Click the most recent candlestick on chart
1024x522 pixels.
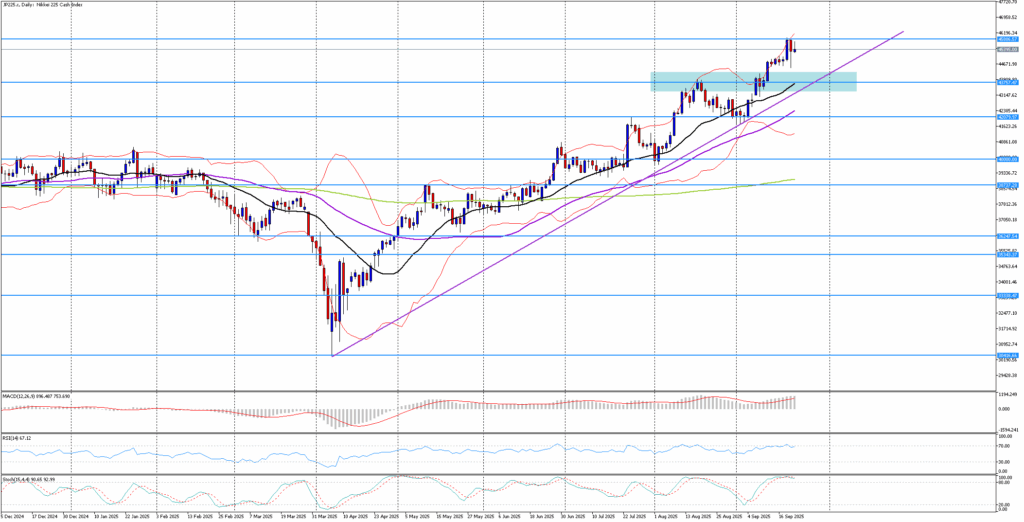(794, 49)
